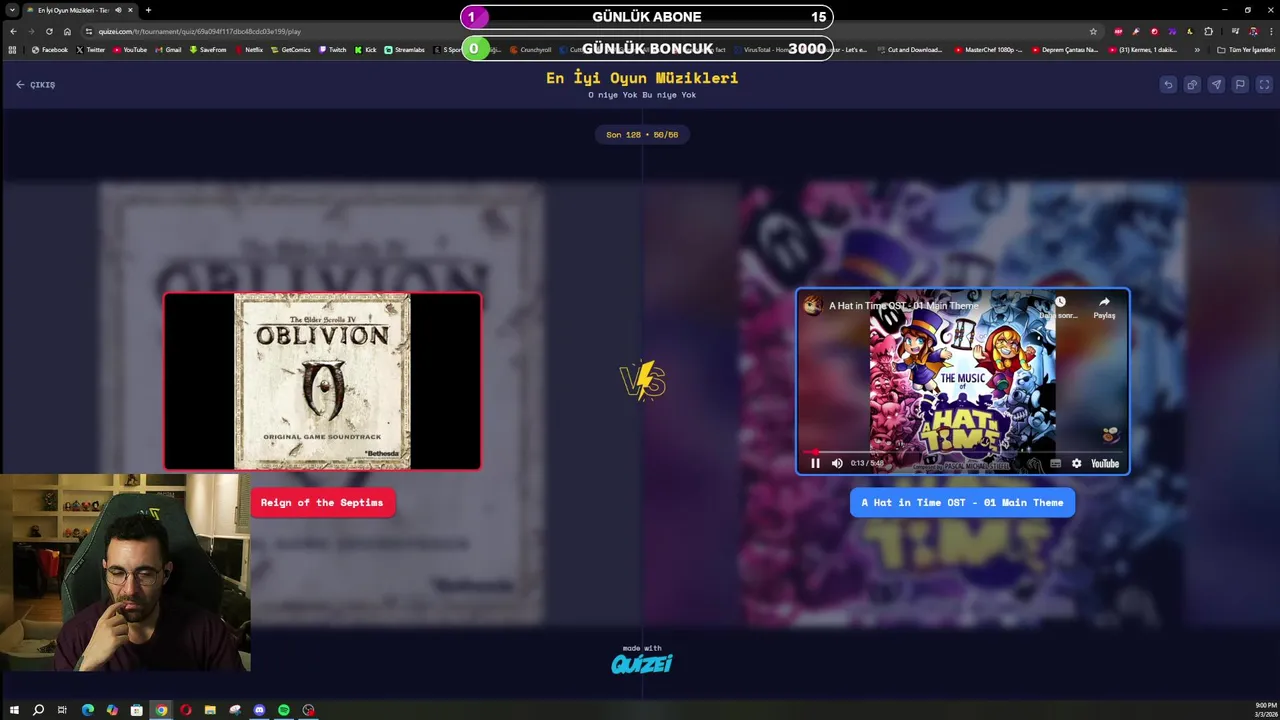The width and height of the screenshot is (1280, 720).
Task: Open Spotify from taskbar
Action: click(x=284, y=710)
